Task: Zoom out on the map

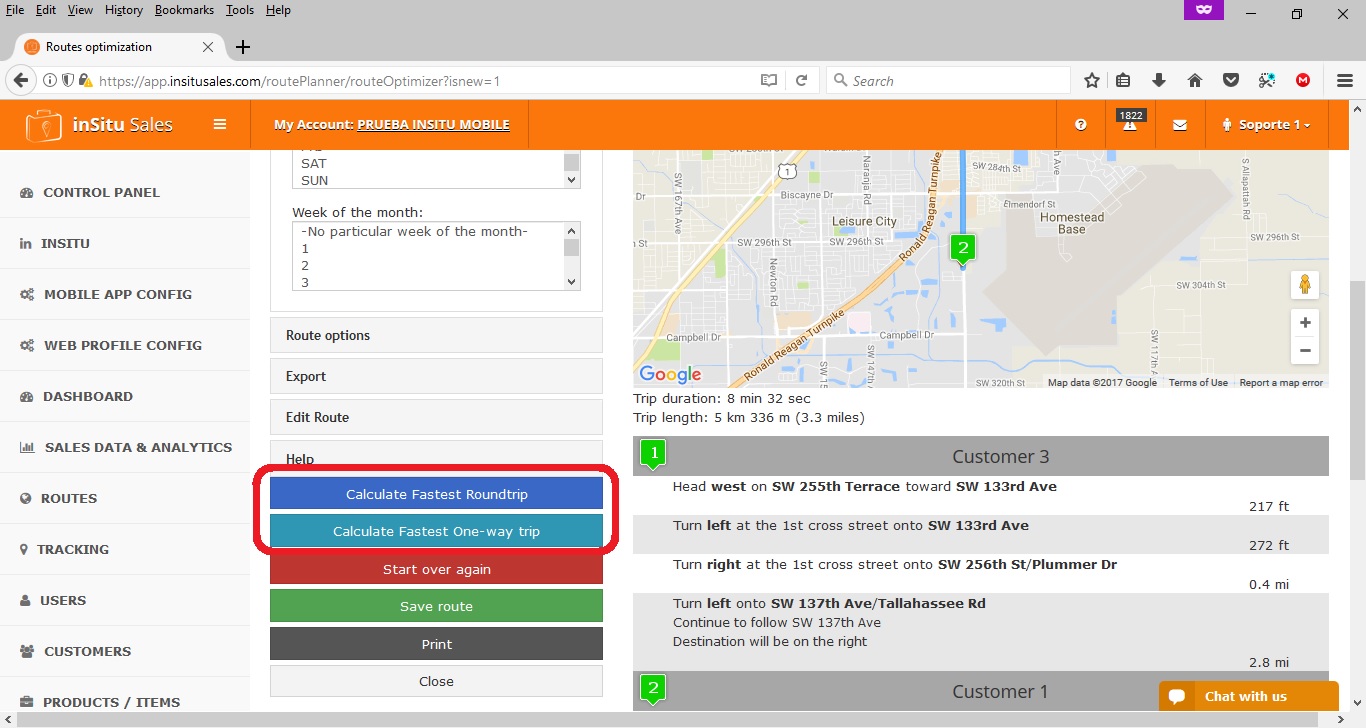Action: [1304, 351]
